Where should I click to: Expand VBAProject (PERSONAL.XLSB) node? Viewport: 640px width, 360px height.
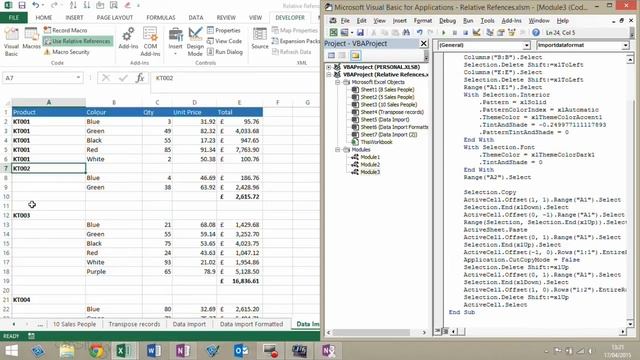pos(329,67)
